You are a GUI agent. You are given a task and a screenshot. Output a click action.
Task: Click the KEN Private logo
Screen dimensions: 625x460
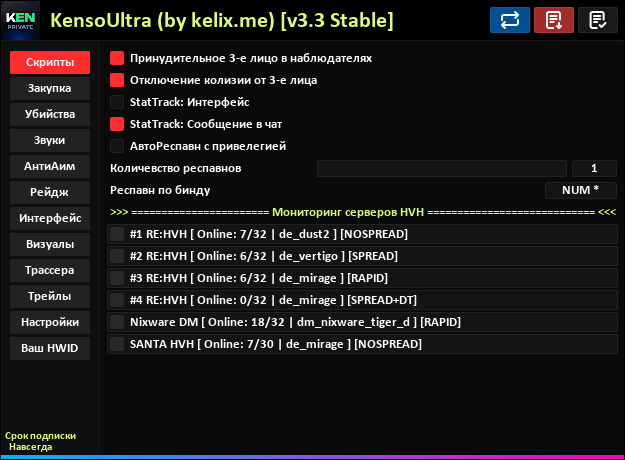click(22, 20)
